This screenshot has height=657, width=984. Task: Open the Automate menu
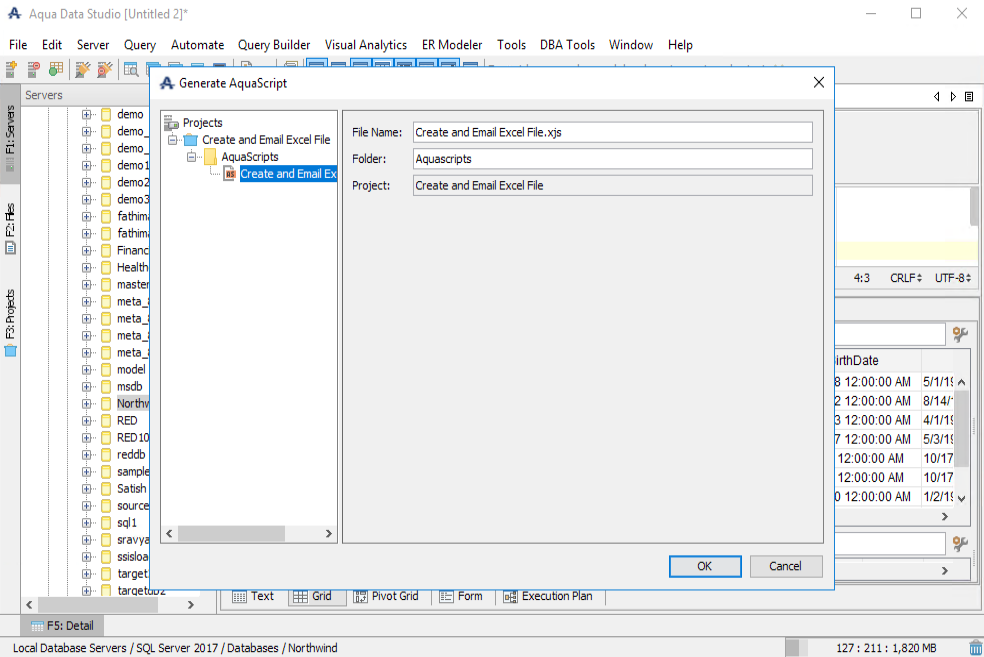[x=197, y=45]
